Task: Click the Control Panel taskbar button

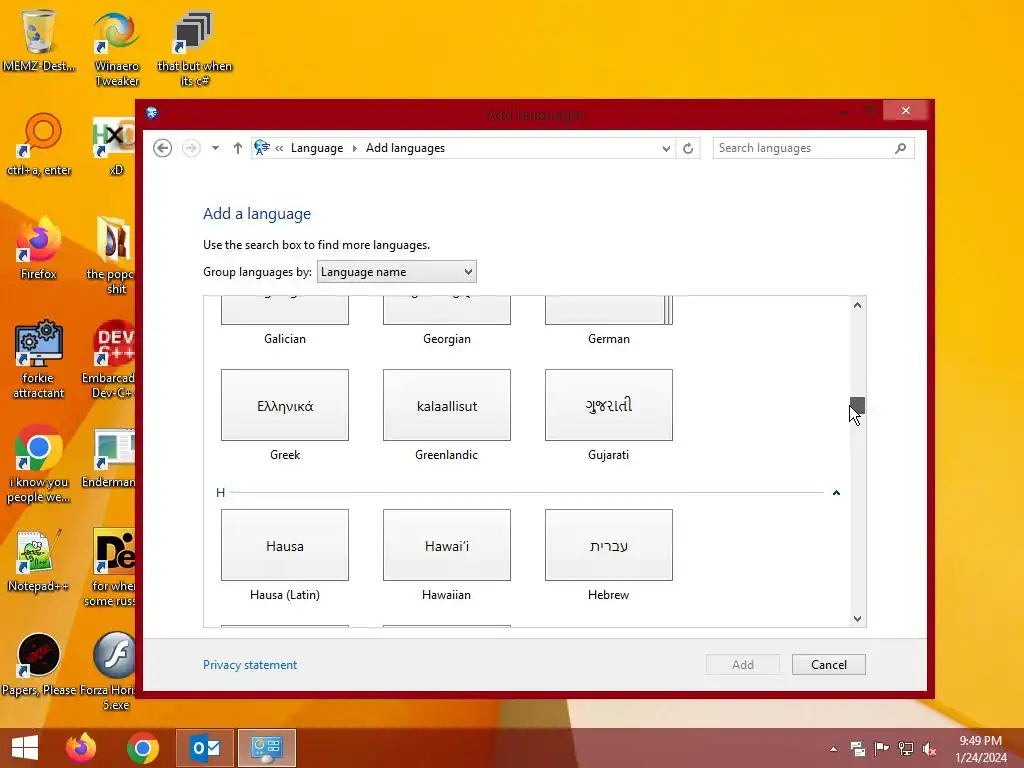Action: click(x=266, y=748)
